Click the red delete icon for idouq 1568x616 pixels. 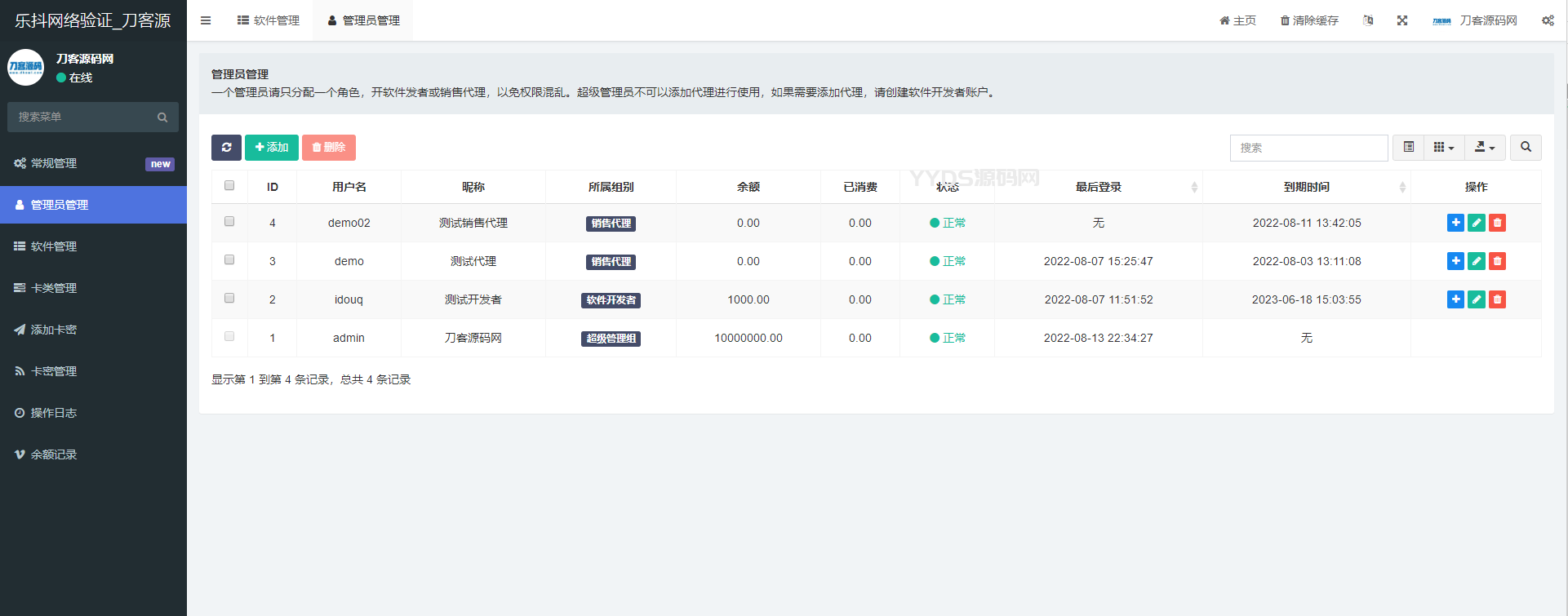click(1497, 299)
